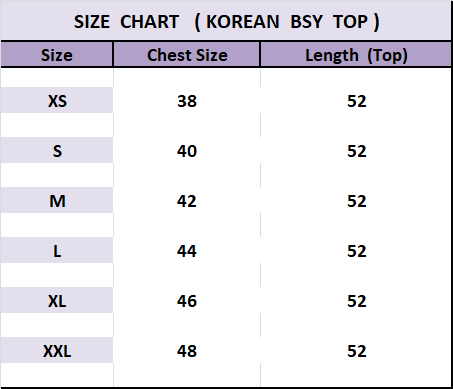Screen dimensions: 453x389
Task: Select chest size value 38
Action: click(x=187, y=101)
